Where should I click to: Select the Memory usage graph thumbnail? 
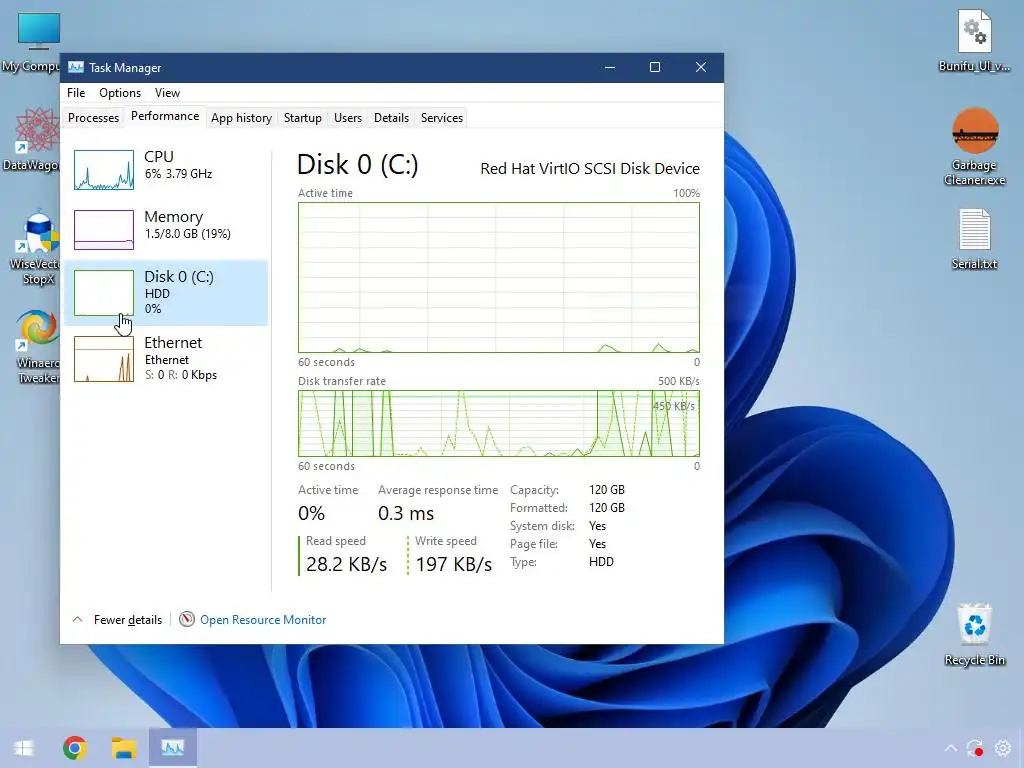click(x=104, y=229)
